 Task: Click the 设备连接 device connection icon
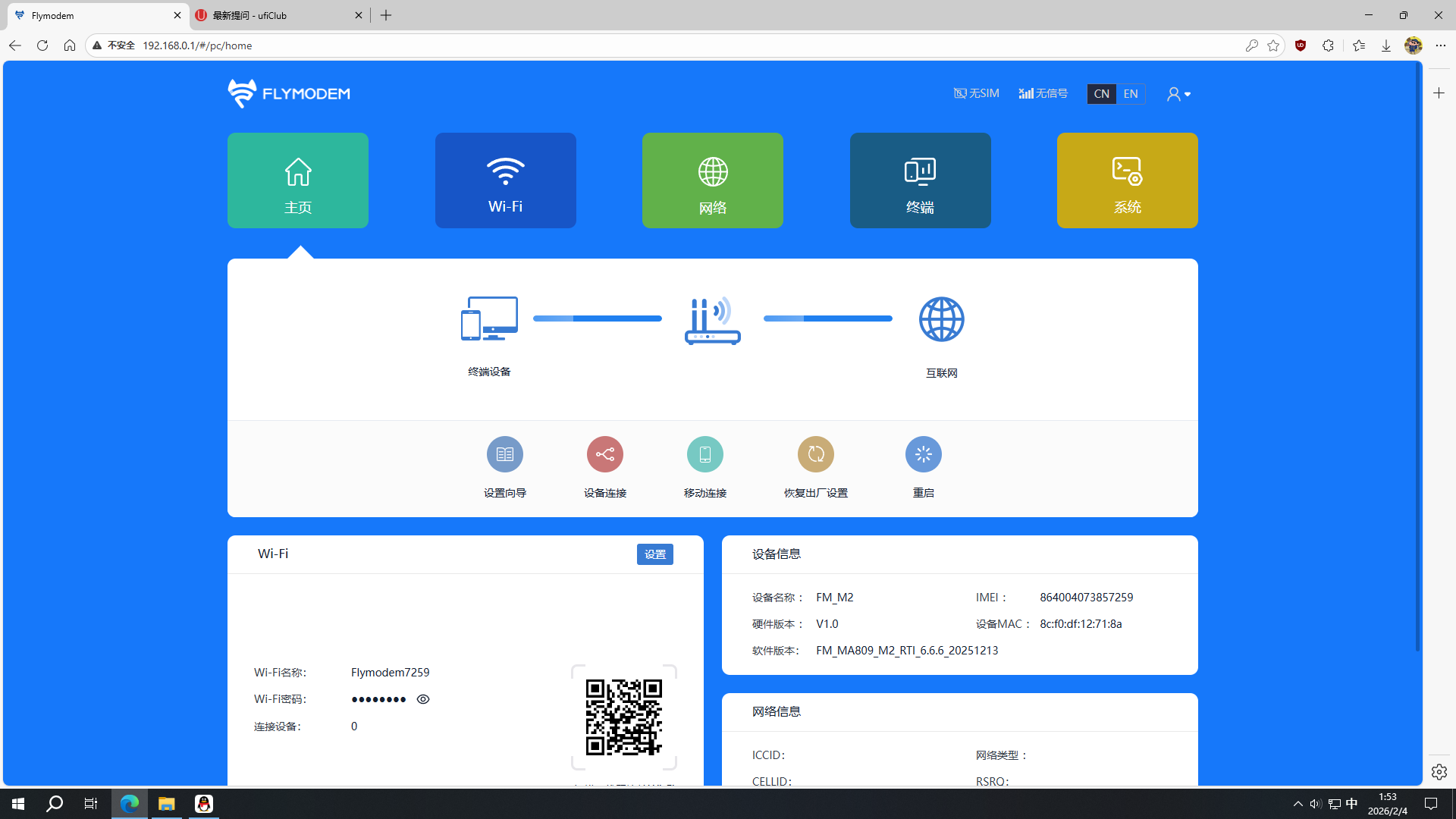coord(604,454)
